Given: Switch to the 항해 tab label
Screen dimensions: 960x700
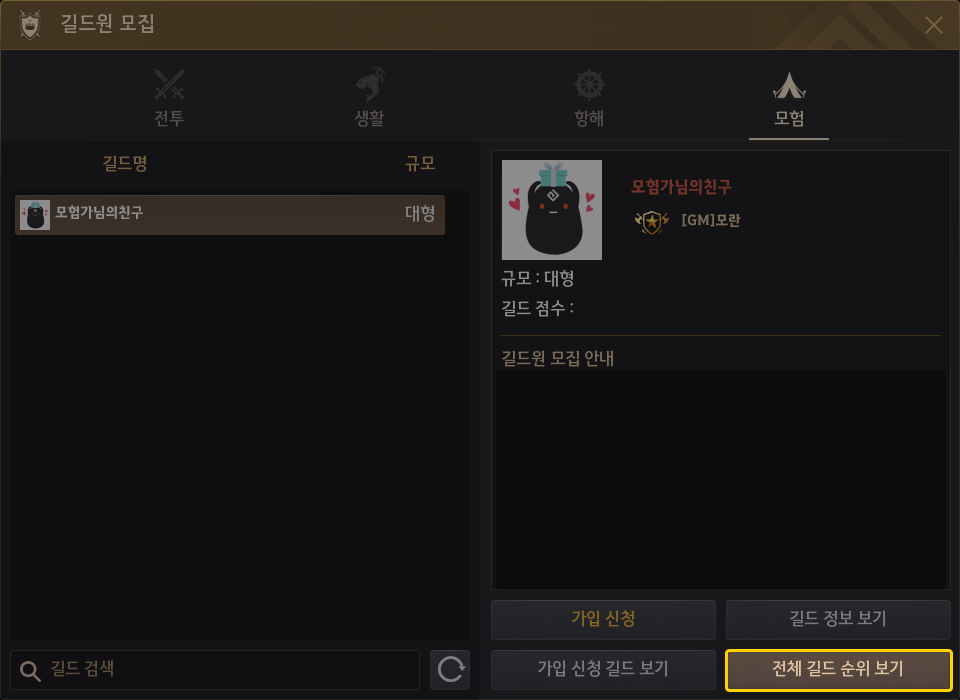Looking at the screenshot, I should [589, 118].
